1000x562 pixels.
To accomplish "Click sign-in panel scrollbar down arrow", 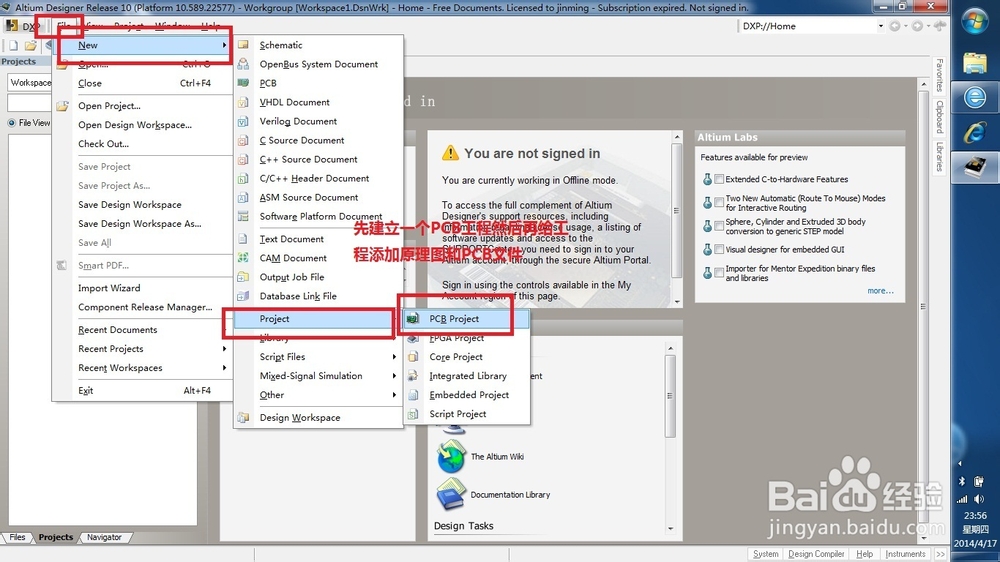I will pyautogui.click(x=677, y=302).
